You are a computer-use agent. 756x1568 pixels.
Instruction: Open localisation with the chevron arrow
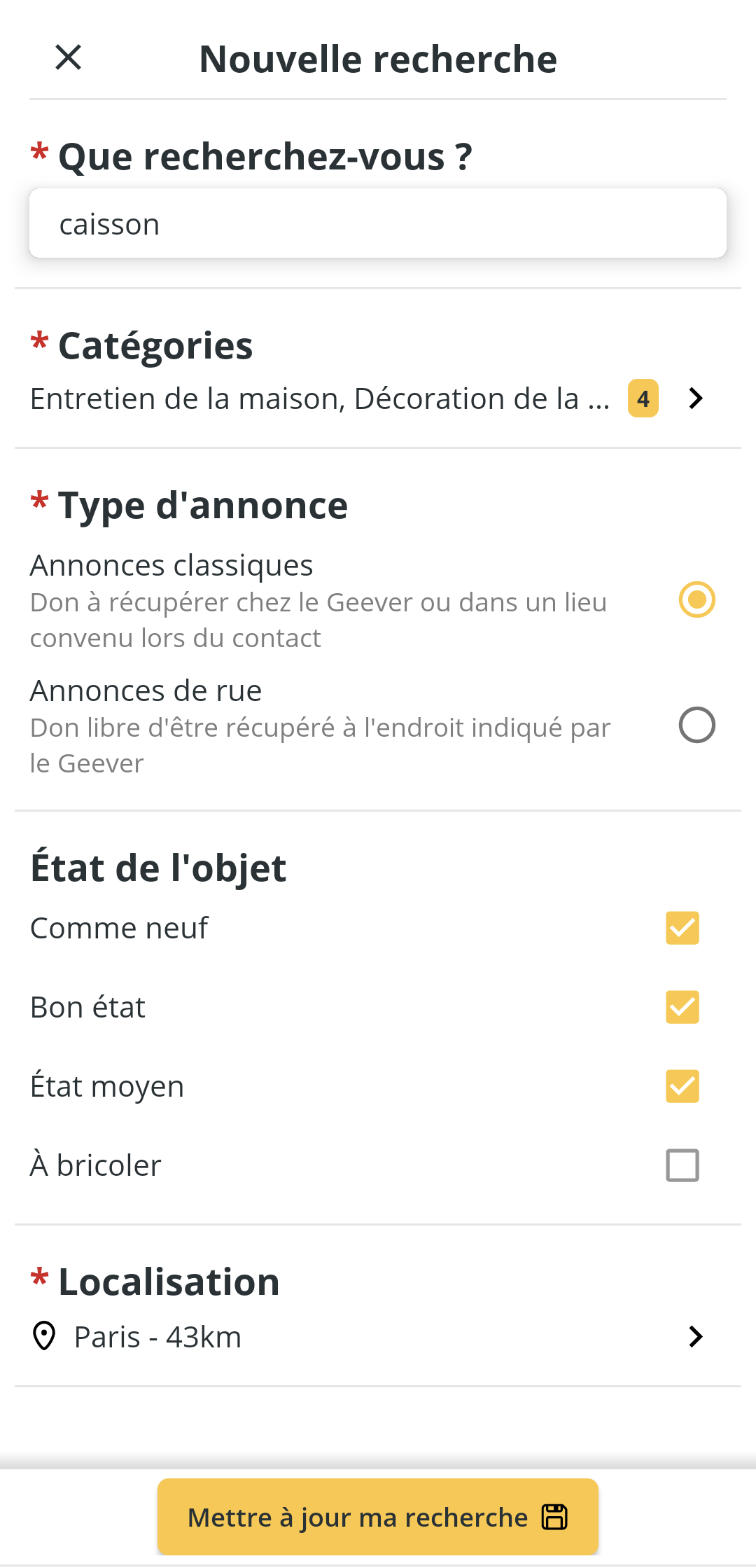click(696, 1337)
